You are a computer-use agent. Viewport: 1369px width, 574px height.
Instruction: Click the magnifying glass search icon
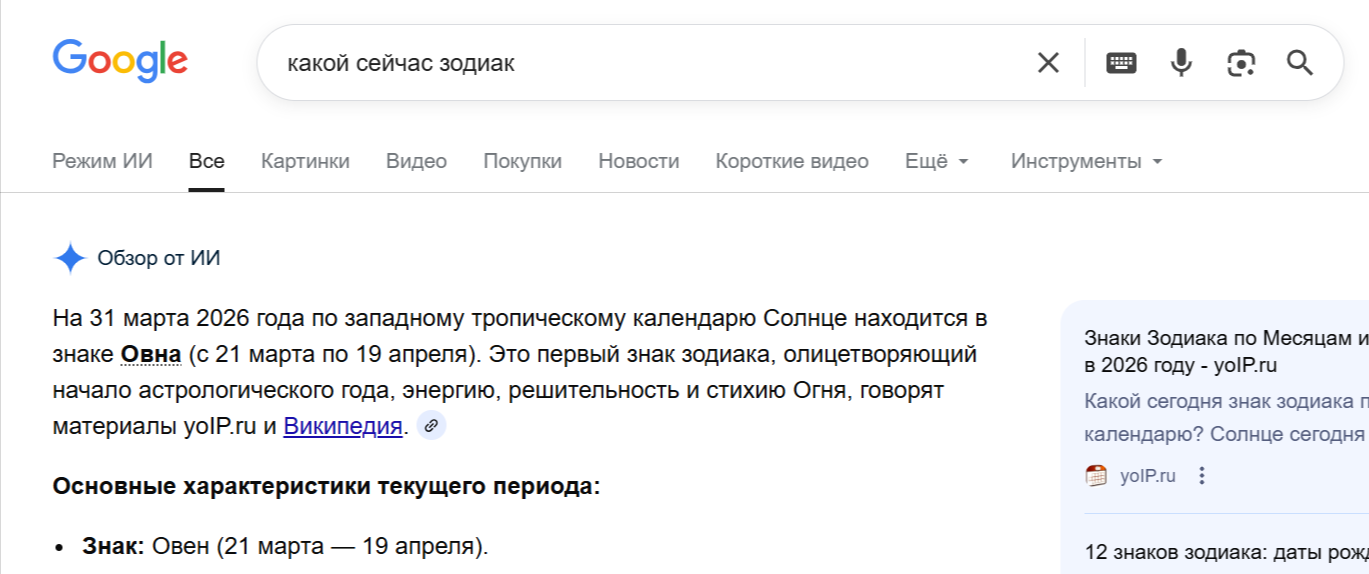(x=1299, y=63)
